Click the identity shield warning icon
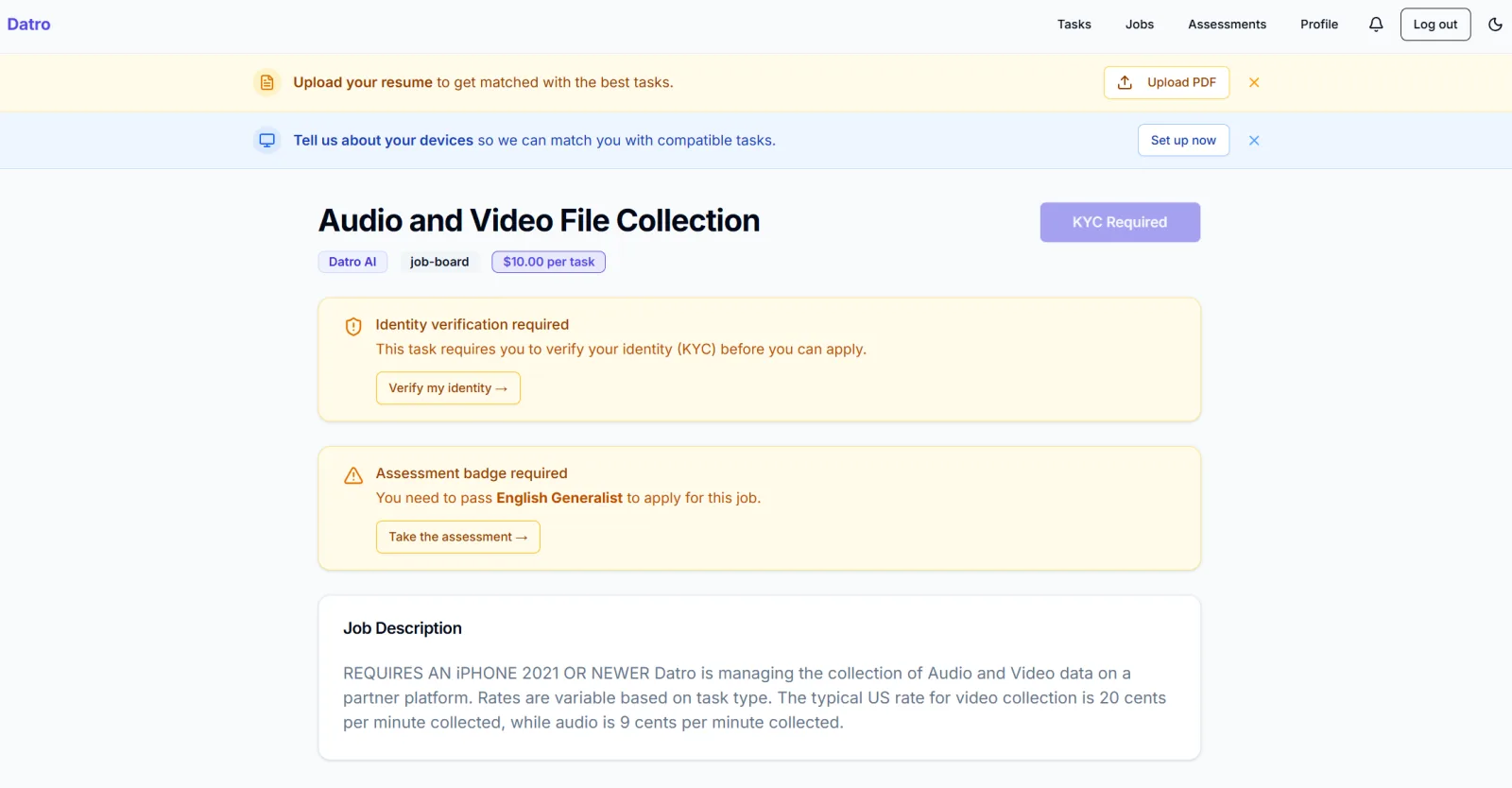This screenshot has width=1512, height=788. click(x=353, y=327)
